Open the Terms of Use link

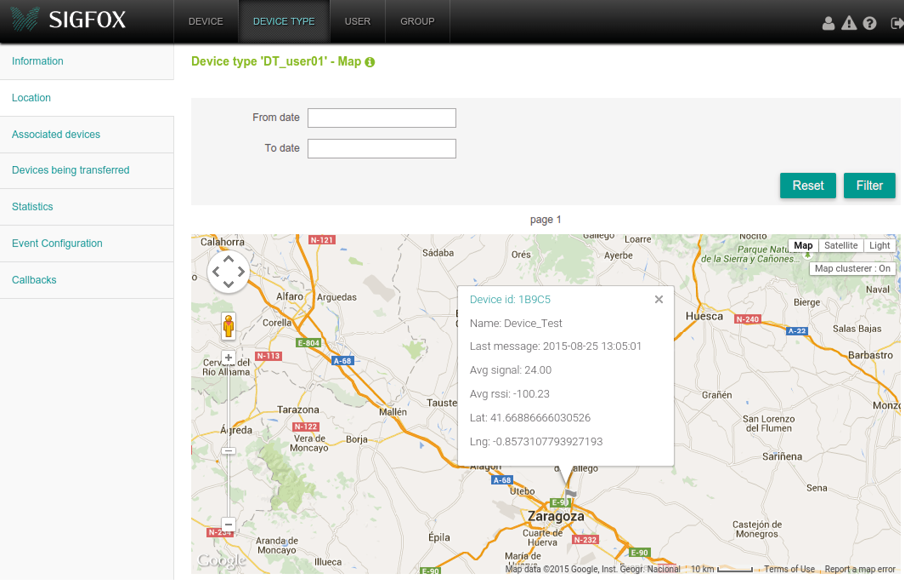coord(789,569)
